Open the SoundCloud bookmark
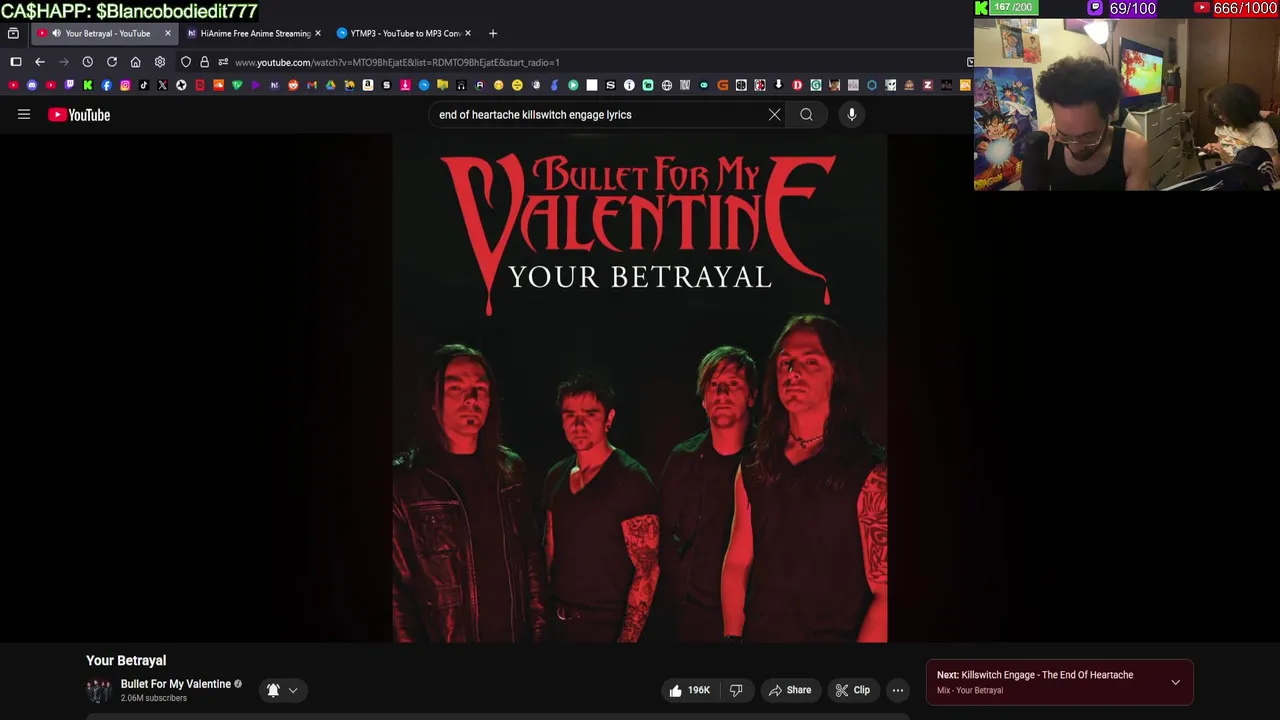Viewport: 1280px width, 720px height. click(x=218, y=85)
